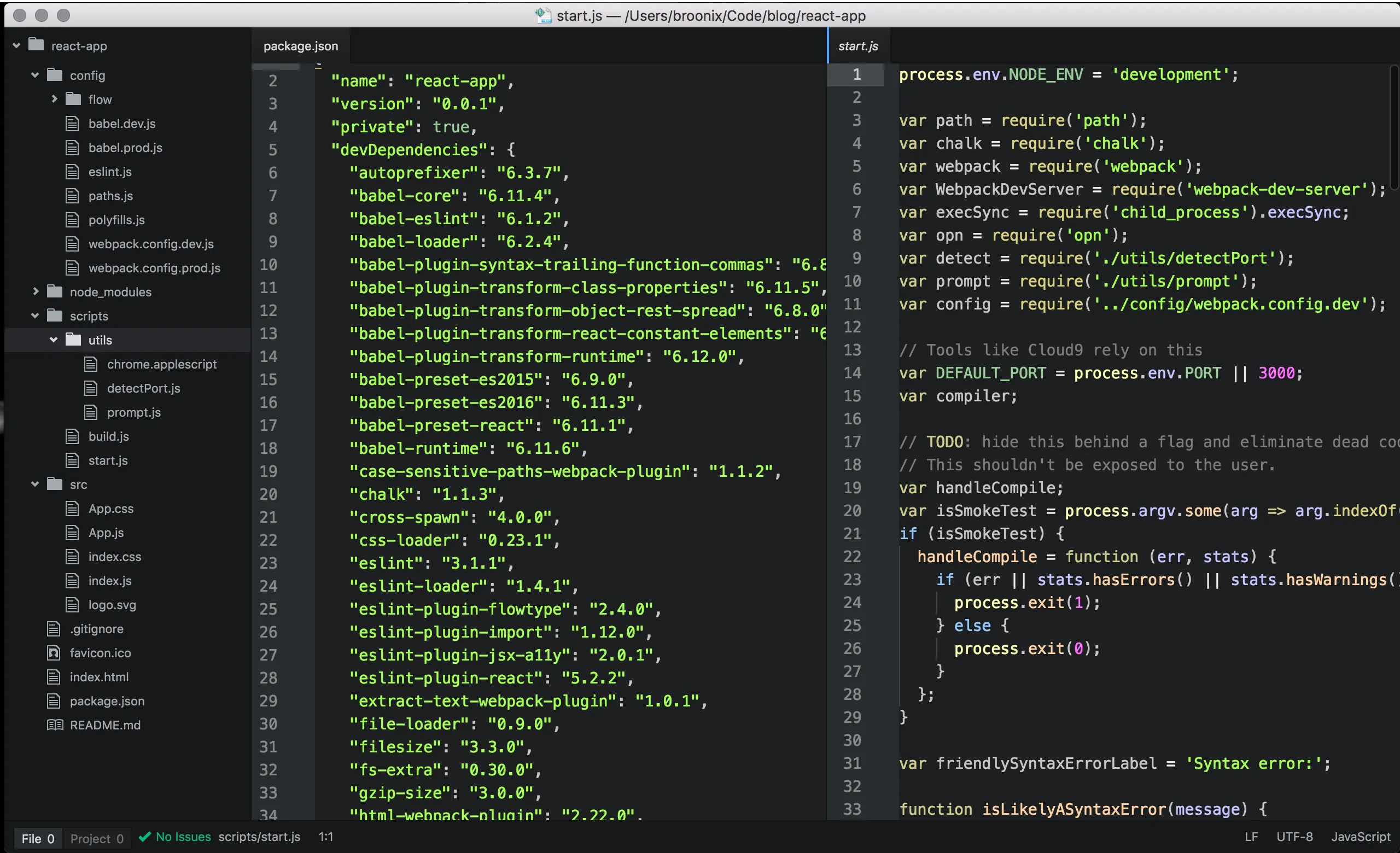Select the chrome.applescript file in utils
Viewport: 1400px width, 853px height.
click(162, 364)
